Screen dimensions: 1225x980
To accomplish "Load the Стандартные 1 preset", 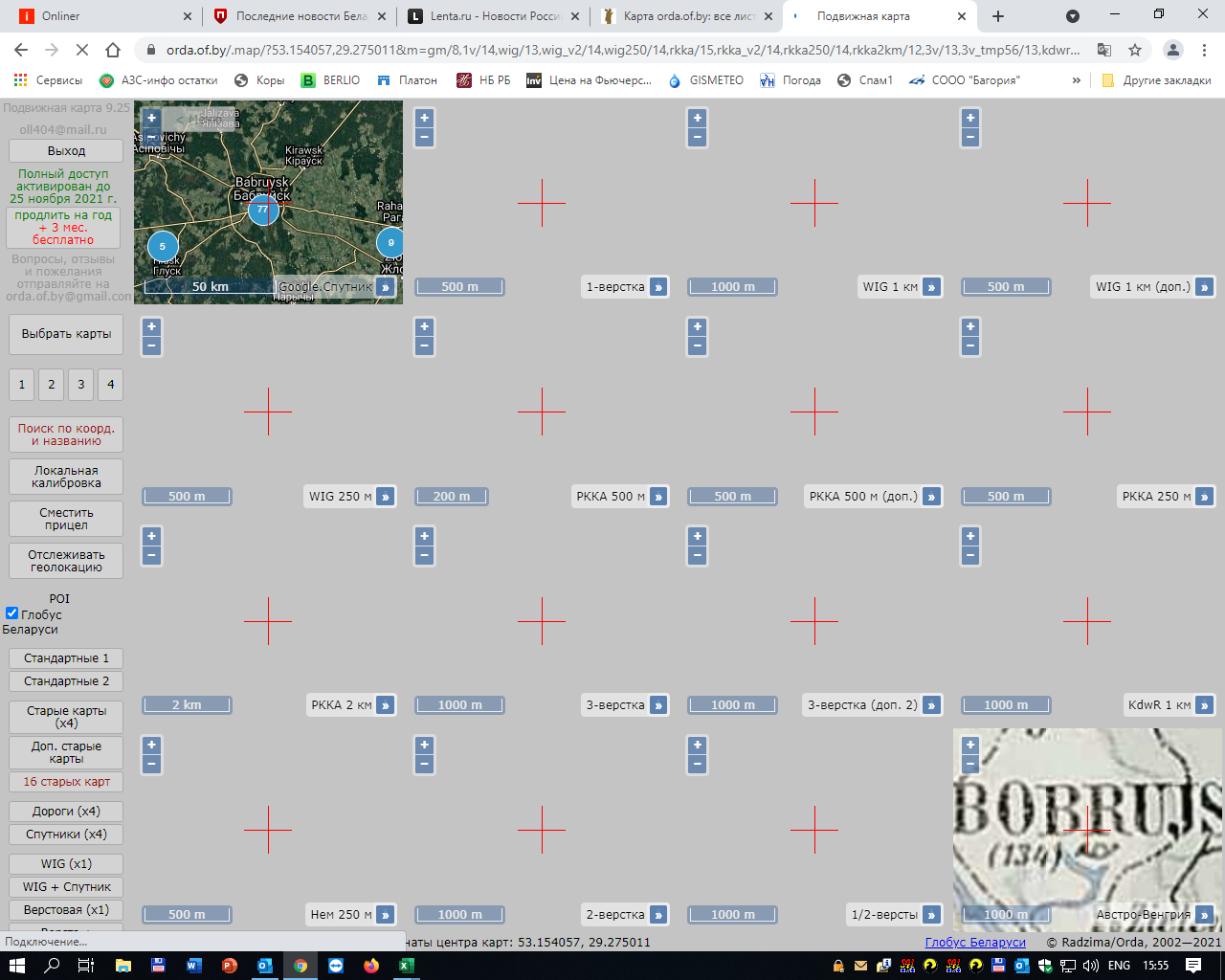I will tap(66, 658).
